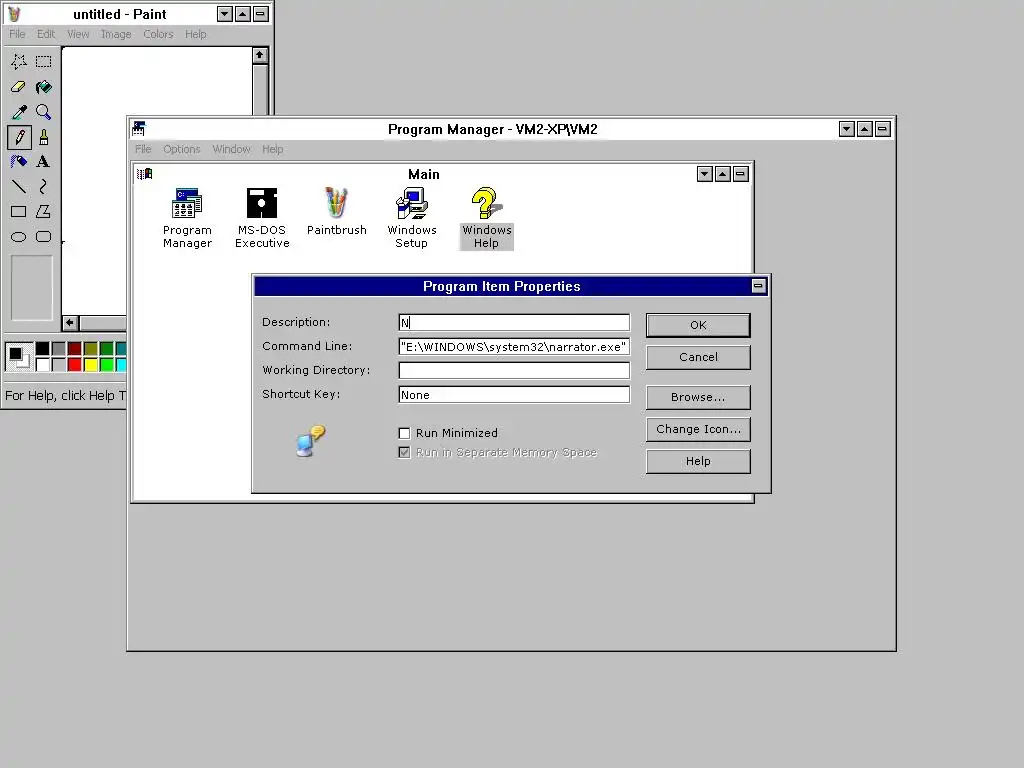The image size is (1024, 768).
Task: Pick the dark red color swatch
Action: click(74, 349)
